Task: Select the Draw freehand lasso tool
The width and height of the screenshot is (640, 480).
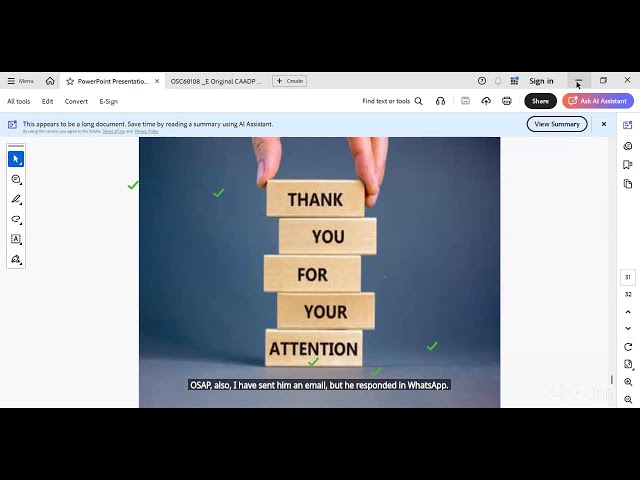Action: pyautogui.click(x=16, y=219)
